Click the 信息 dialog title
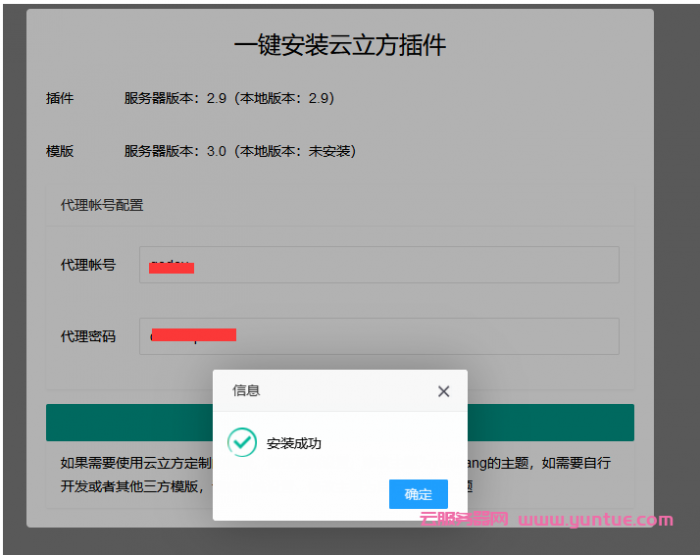The image size is (700, 555). (x=246, y=391)
